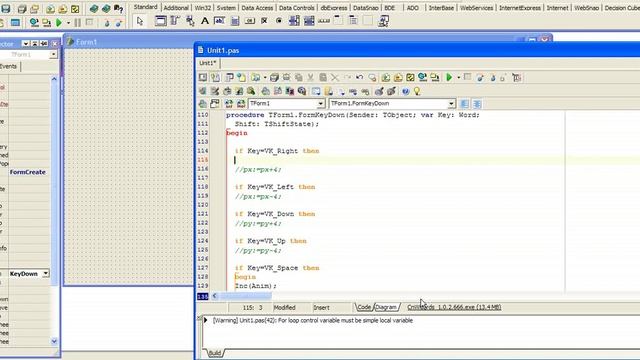640x360 pixels.
Task: Pick the RadioButton component in palette
Action: [279, 21]
